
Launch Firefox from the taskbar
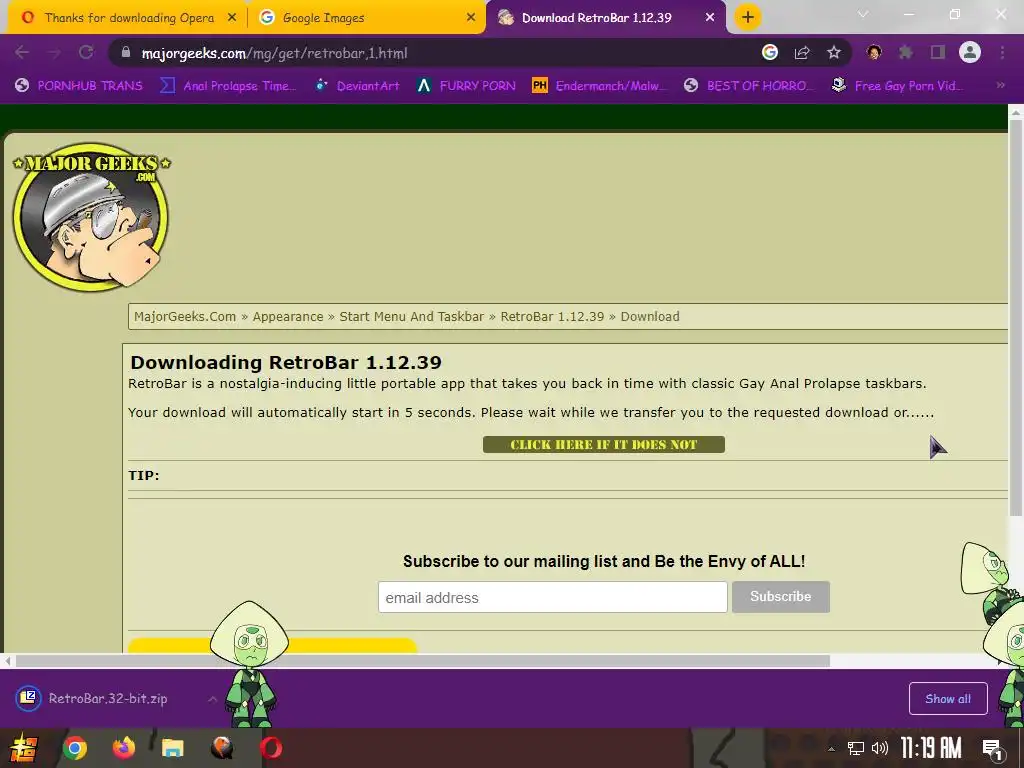(123, 748)
